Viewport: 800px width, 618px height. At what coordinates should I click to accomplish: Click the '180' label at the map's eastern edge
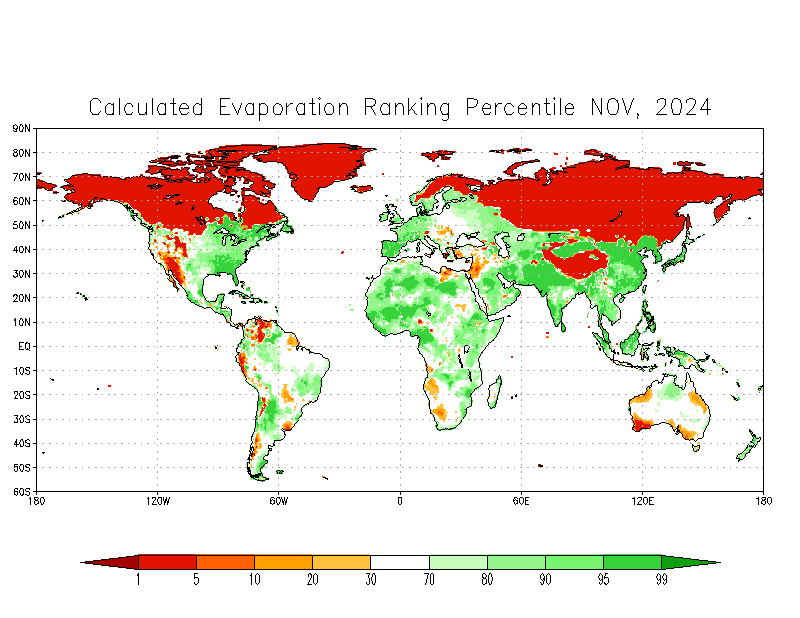pos(763,501)
